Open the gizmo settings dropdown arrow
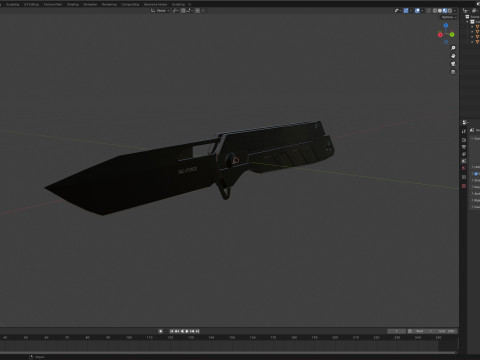480x360 pixels. (411, 11)
